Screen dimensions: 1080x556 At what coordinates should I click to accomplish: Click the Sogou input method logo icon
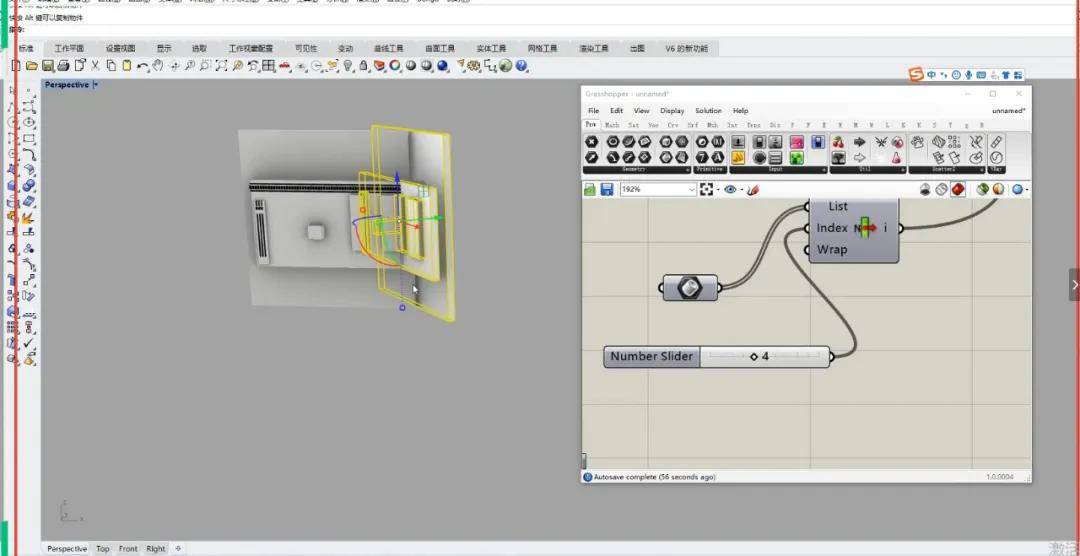pos(916,74)
